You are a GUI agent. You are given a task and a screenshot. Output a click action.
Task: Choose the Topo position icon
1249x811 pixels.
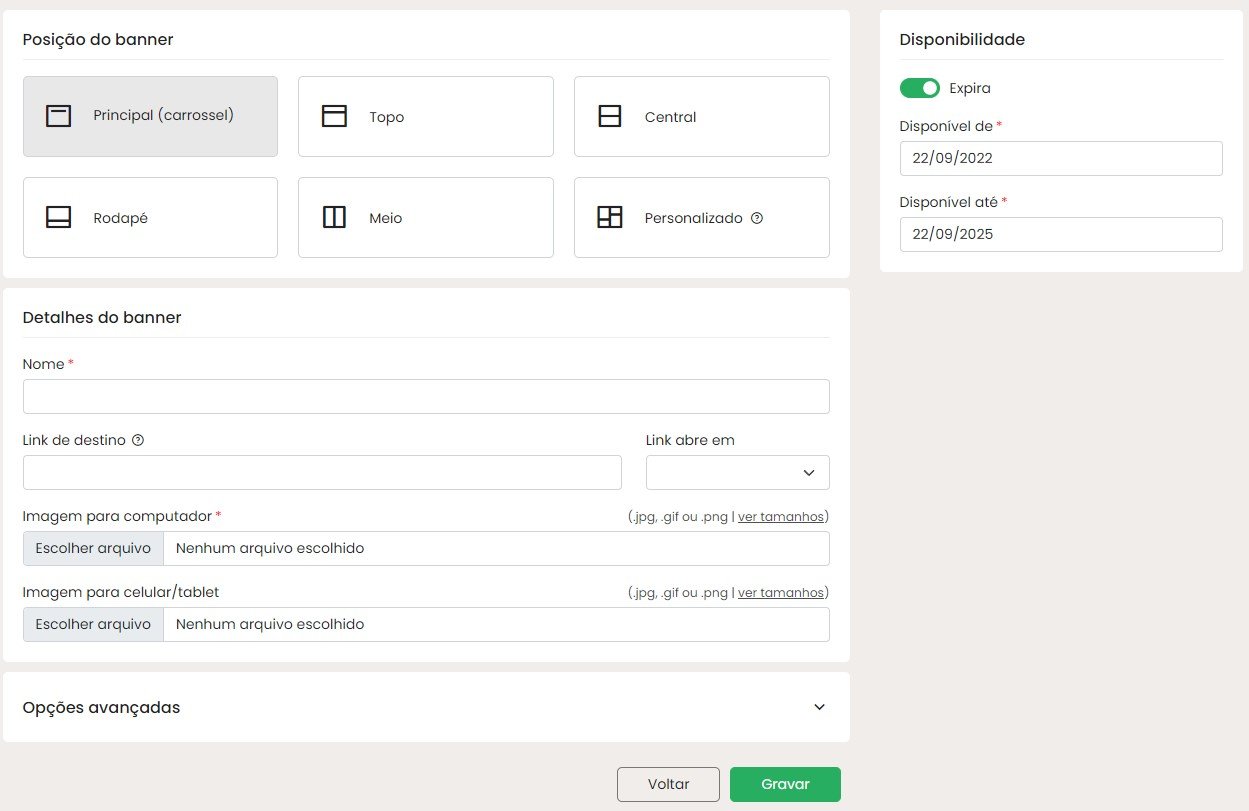[x=334, y=116]
